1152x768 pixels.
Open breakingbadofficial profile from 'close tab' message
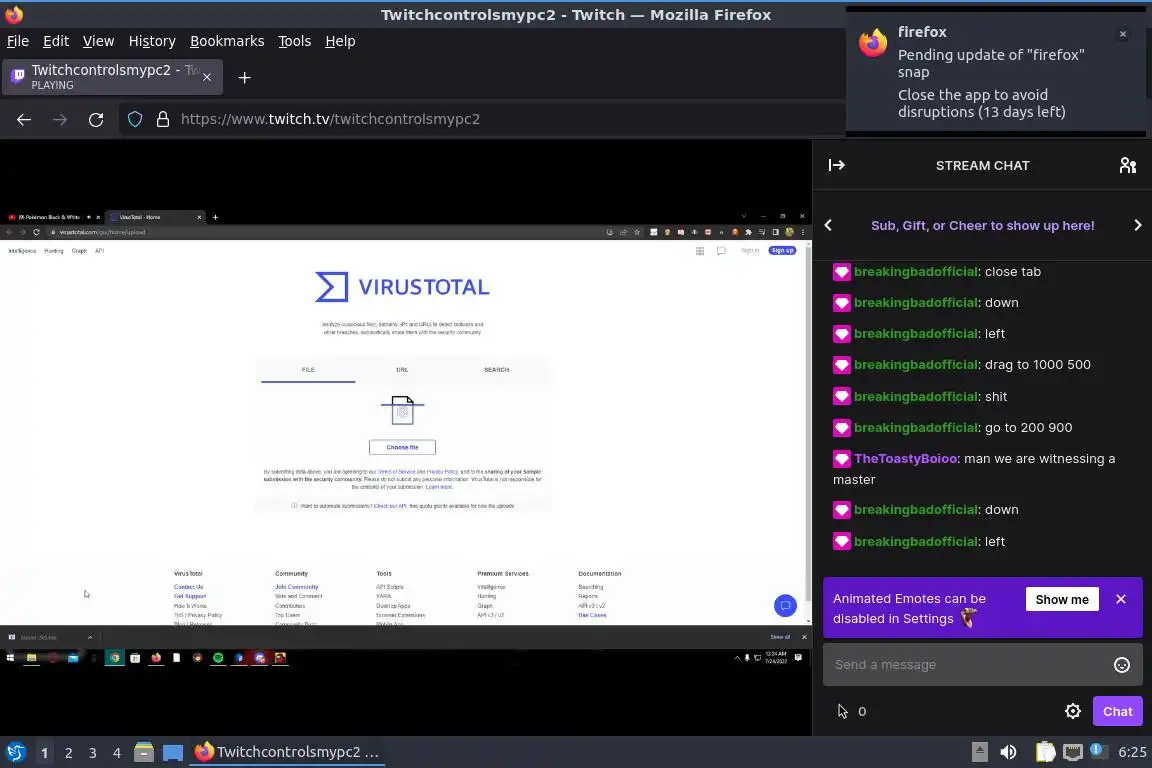(916, 272)
